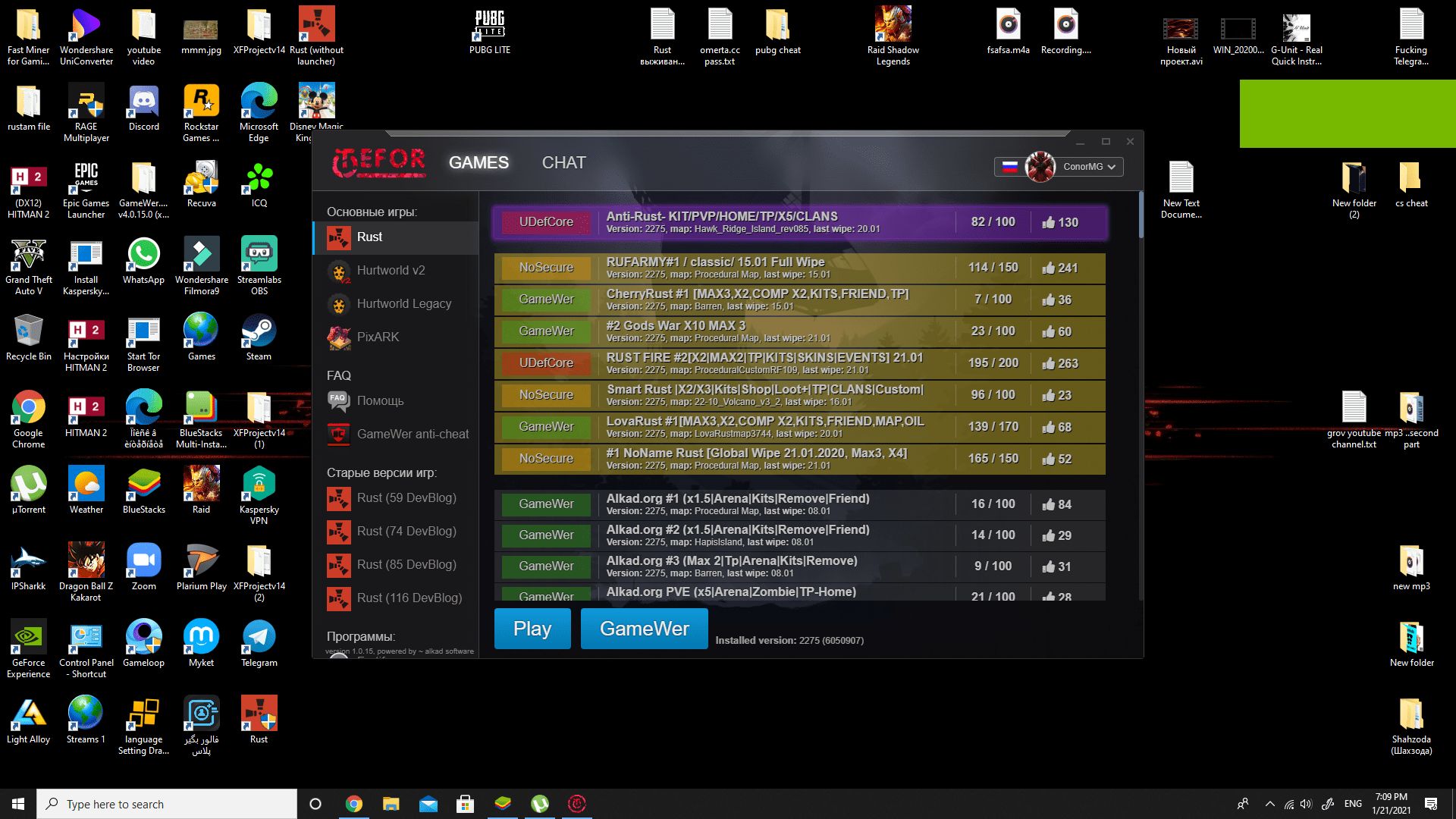This screenshot has width=1456, height=819.
Task: Open the WhatsApp desktop icon
Action: [x=143, y=261]
